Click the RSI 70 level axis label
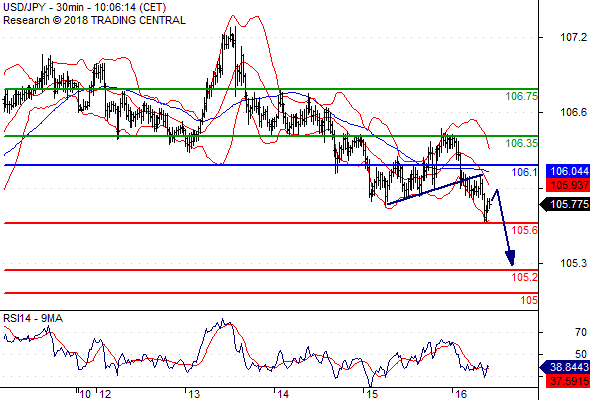The width and height of the screenshot is (590, 400). (581, 332)
